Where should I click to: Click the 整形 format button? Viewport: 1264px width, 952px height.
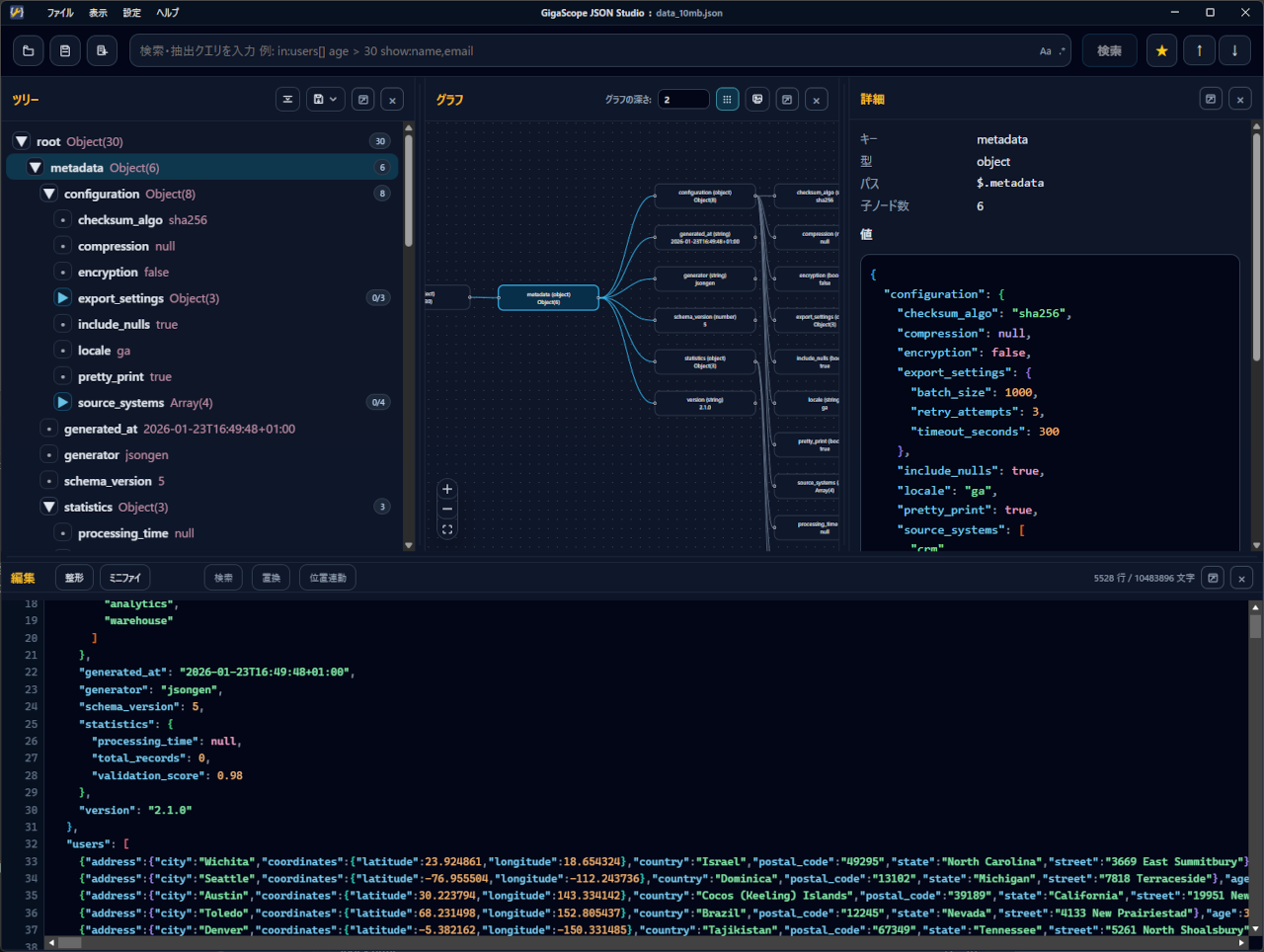click(74, 578)
